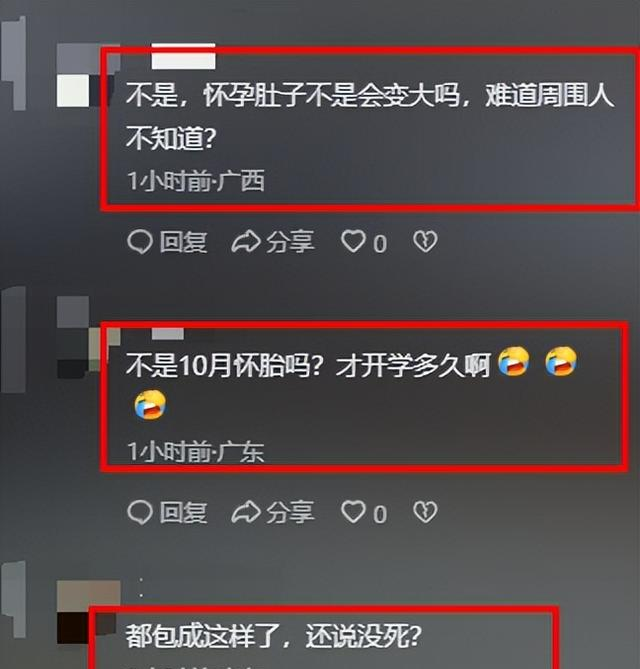
Task: Like the second comment with heart icon
Action: coord(353,512)
